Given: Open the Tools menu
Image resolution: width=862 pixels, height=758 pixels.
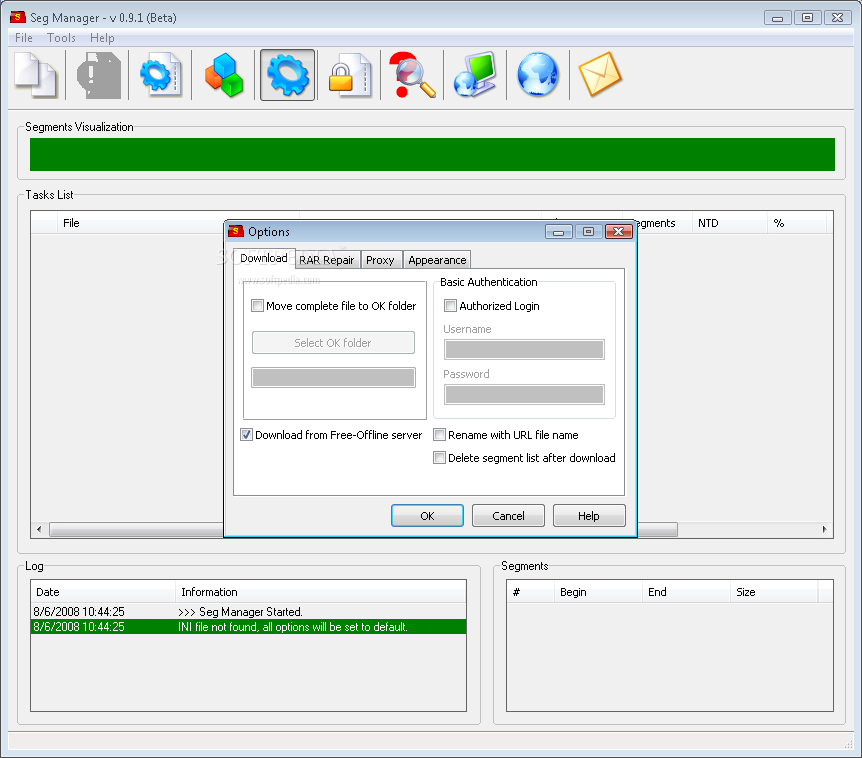Looking at the screenshot, I should tap(61, 38).
